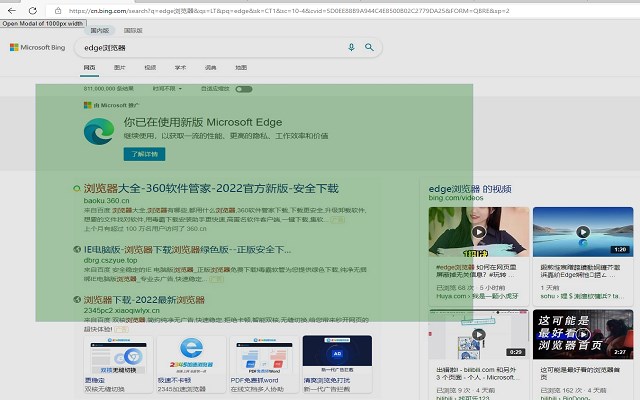Select the 网页 search tab
This screenshot has width=640, height=400.
[89, 68]
